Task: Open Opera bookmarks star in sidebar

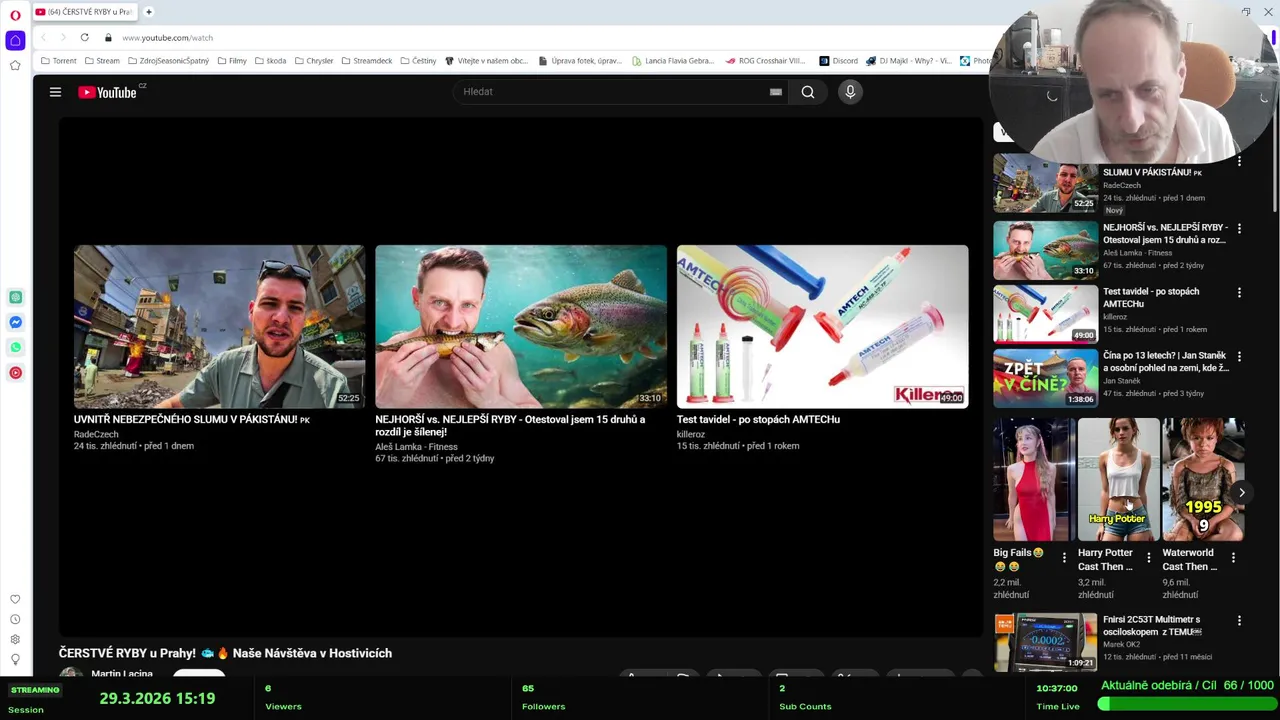Action: (15, 66)
